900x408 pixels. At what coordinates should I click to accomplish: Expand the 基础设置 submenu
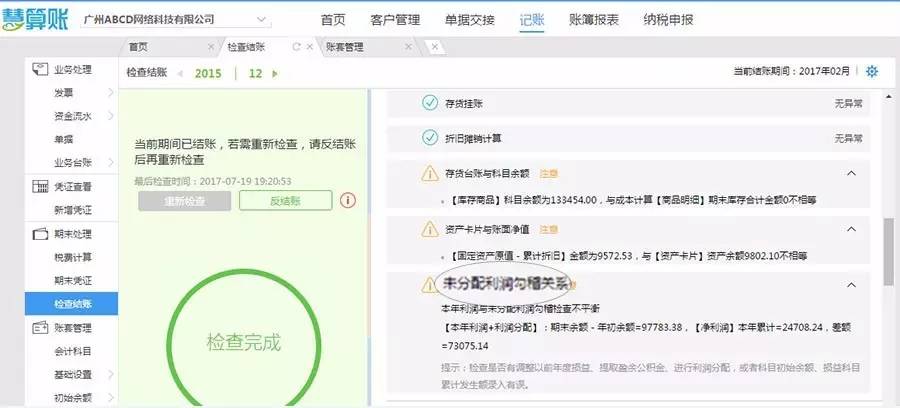point(110,374)
